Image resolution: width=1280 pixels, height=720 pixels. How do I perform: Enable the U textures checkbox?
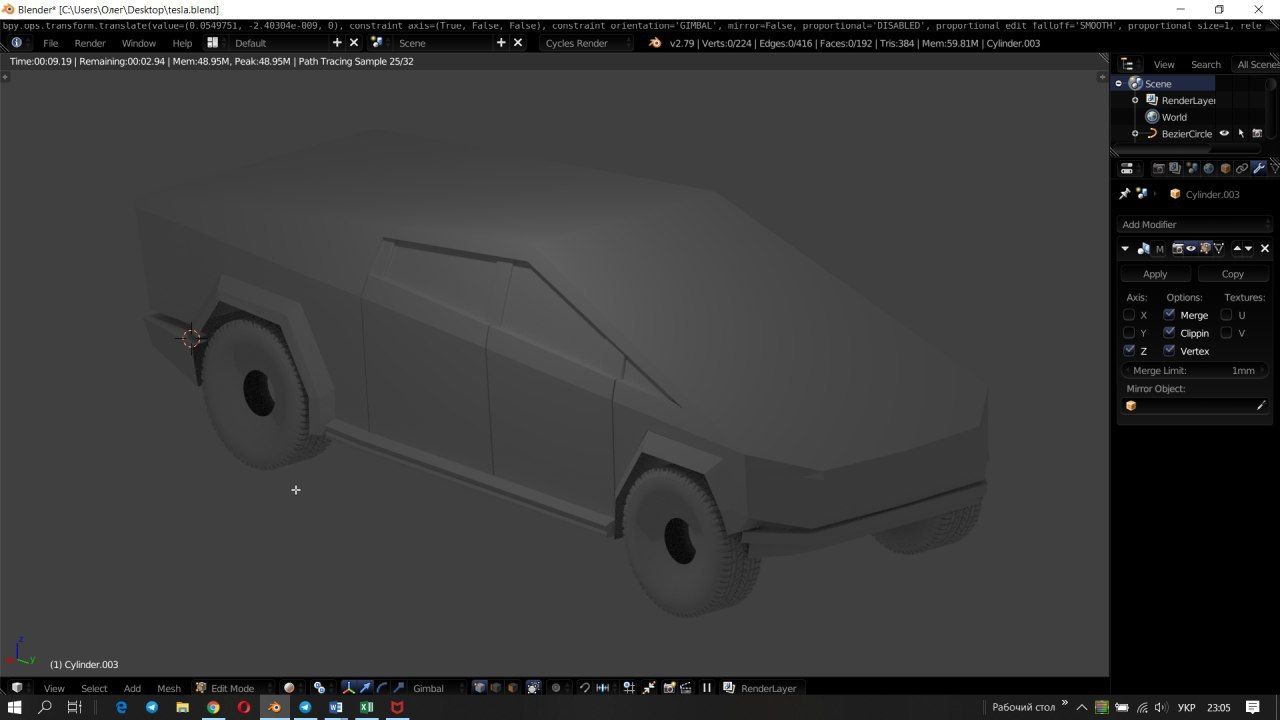tap(1226, 315)
